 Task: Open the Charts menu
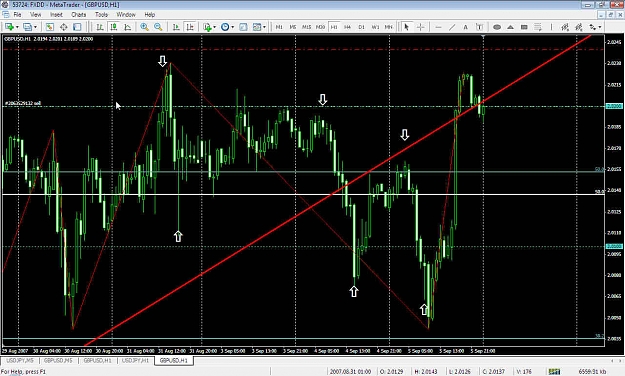click(79, 14)
